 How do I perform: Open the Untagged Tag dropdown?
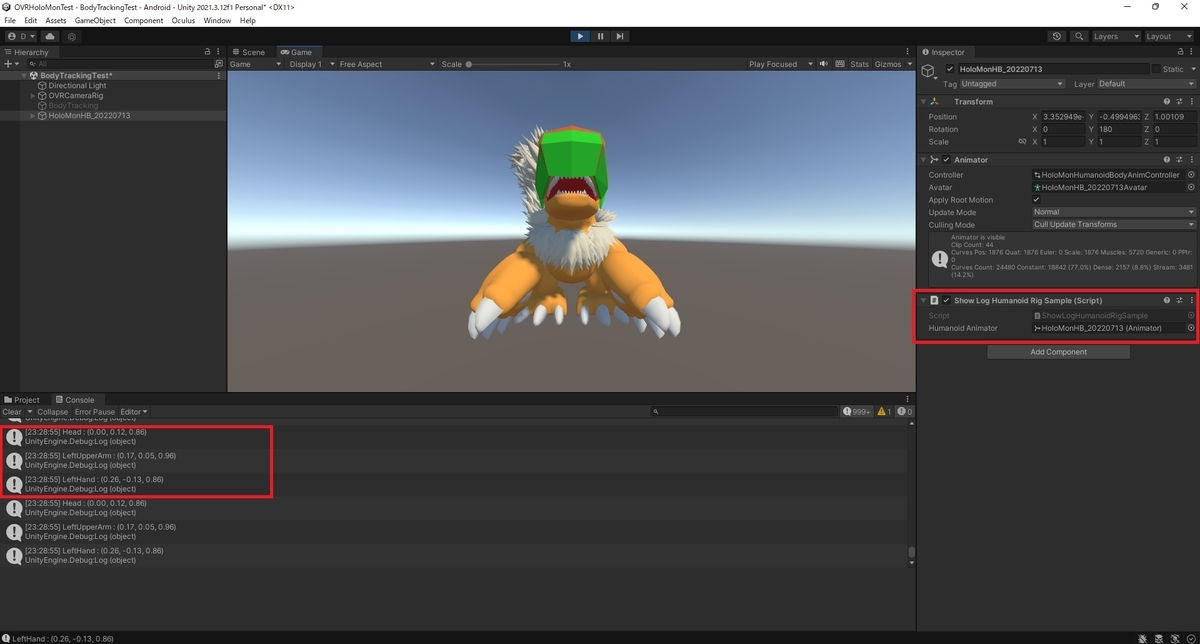point(1012,84)
